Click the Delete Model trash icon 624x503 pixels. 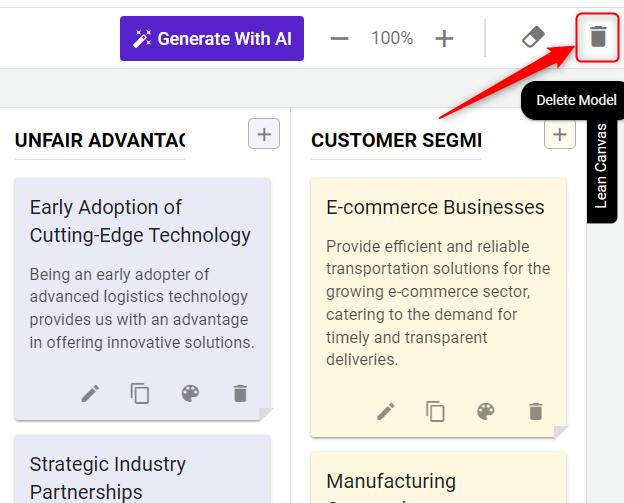coord(598,37)
